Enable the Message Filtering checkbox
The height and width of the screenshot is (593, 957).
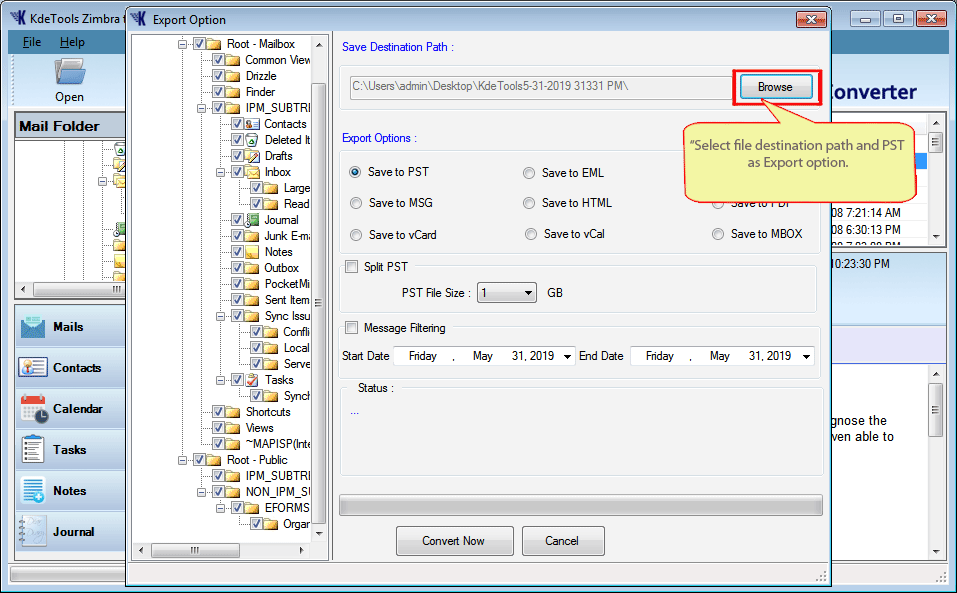click(x=352, y=328)
